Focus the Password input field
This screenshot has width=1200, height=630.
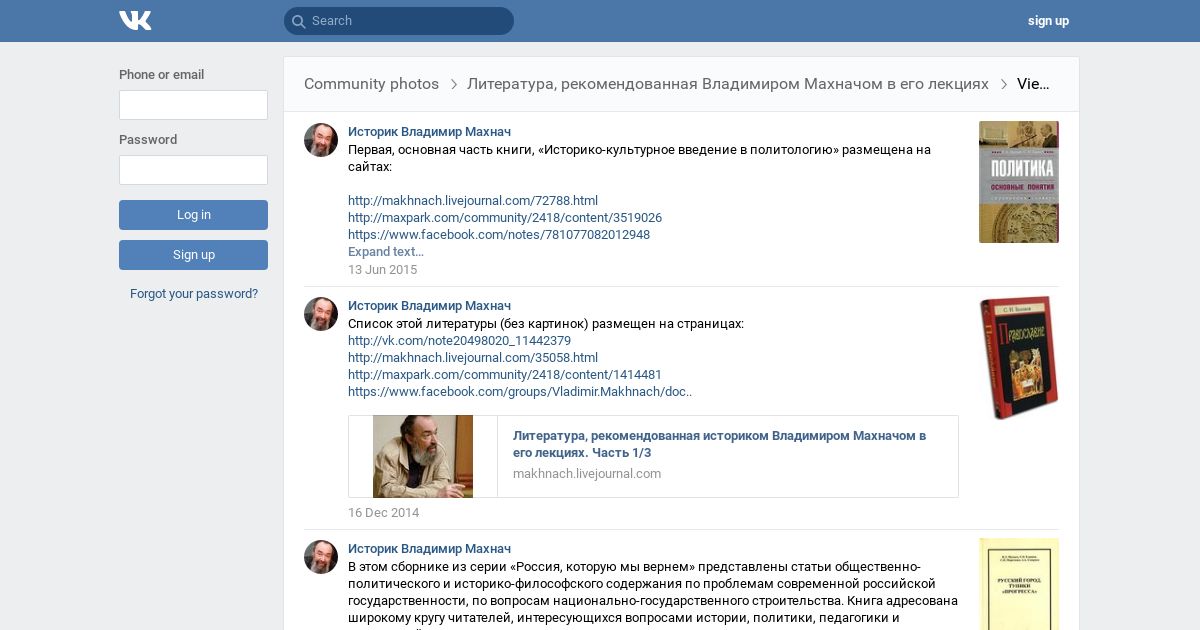(193, 170)
